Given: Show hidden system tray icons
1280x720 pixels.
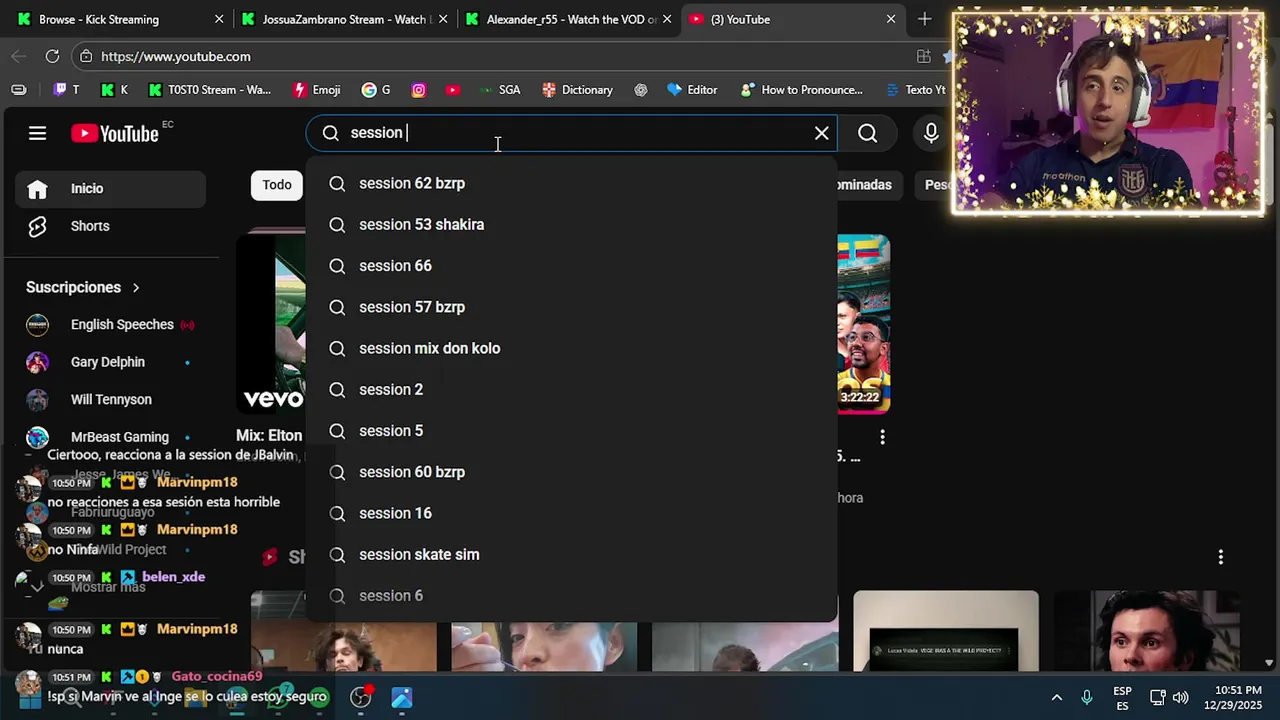Looking at the screenshot, I should coord(1056,697).
